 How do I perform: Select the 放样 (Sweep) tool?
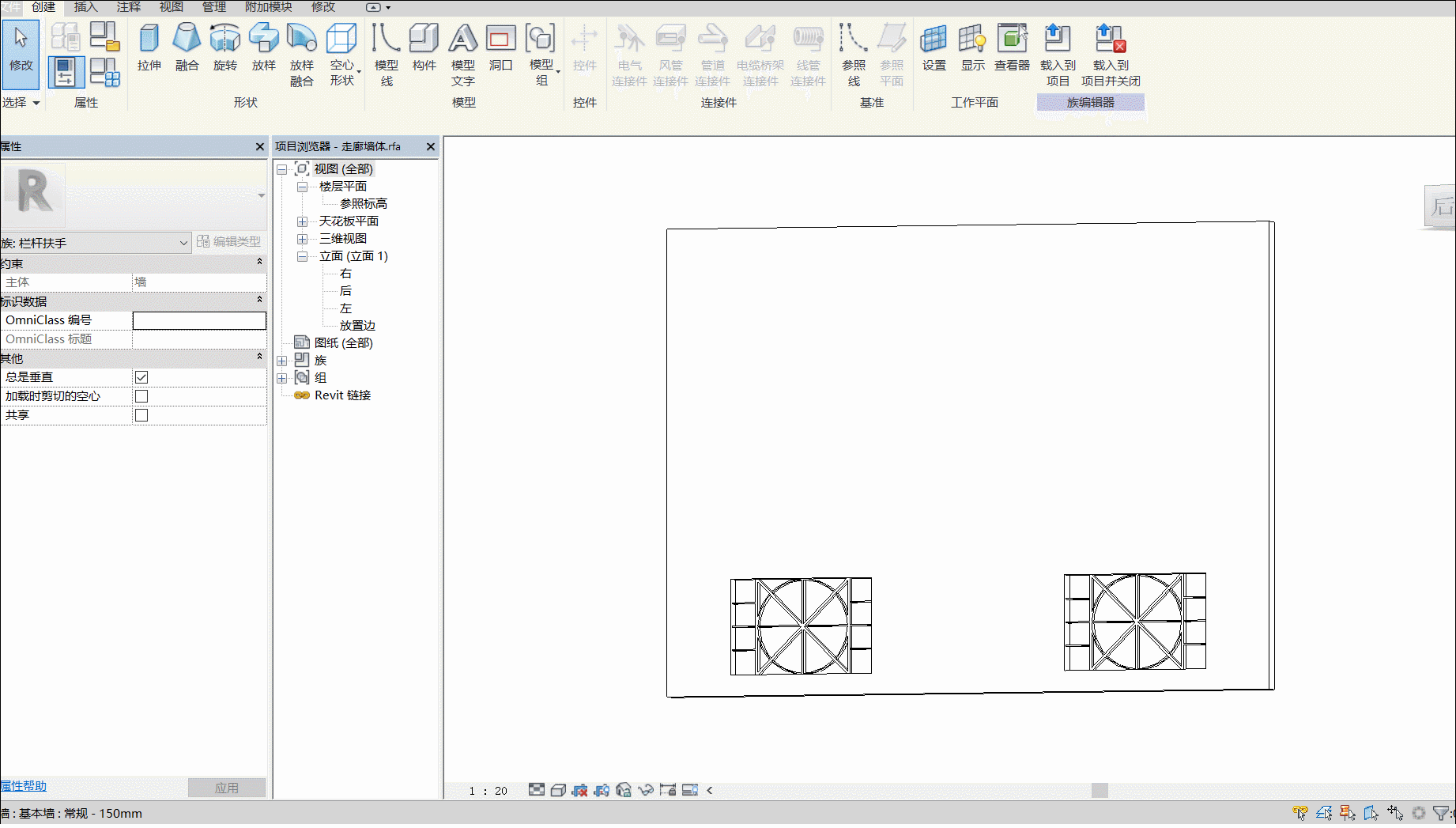(263, 48)
